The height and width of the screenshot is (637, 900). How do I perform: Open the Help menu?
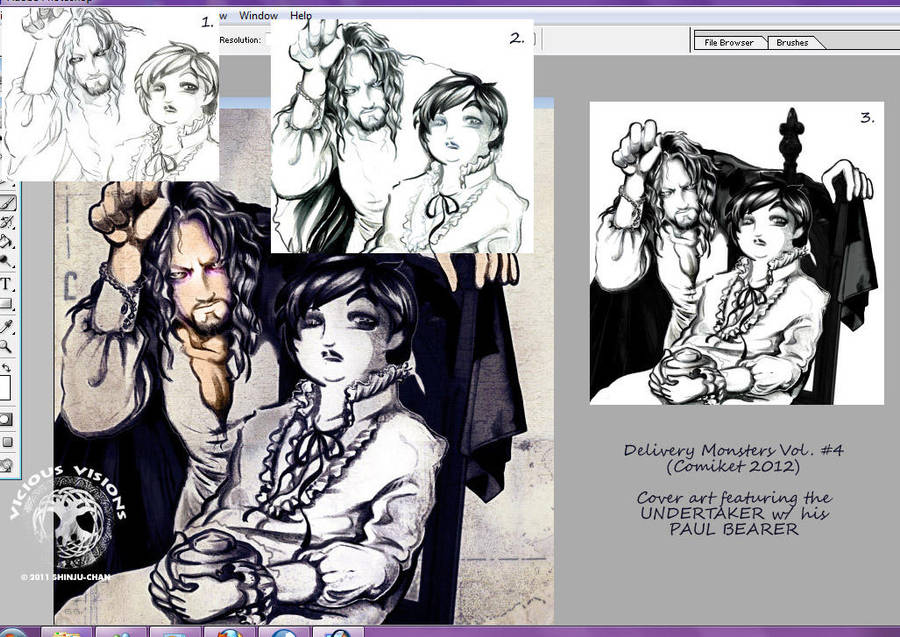coord(301,15)
